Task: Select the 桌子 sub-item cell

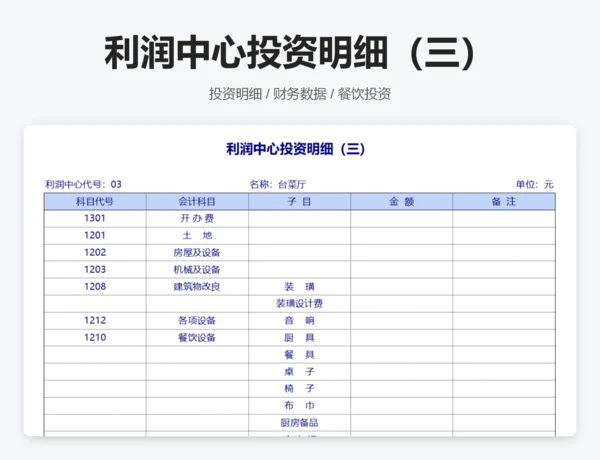Action: click(x=299, y=372)
